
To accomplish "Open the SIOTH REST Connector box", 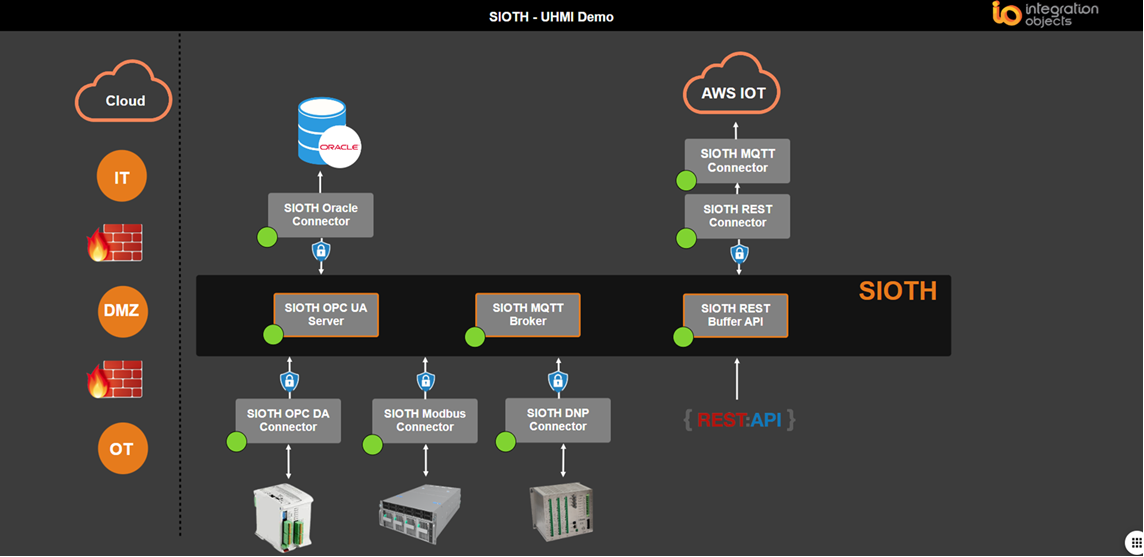I will point(738,216).
